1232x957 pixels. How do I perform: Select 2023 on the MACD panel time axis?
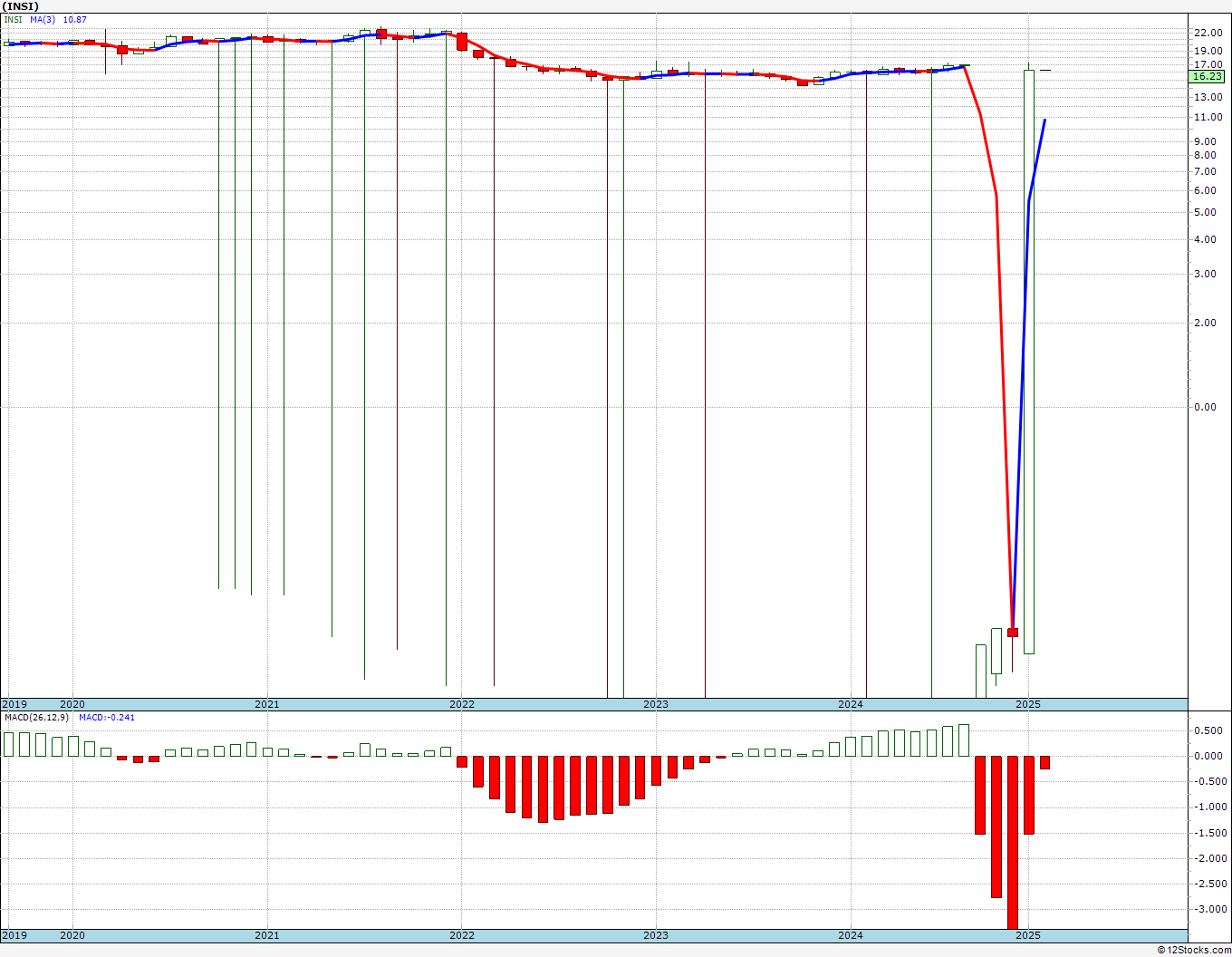(656, 934)
